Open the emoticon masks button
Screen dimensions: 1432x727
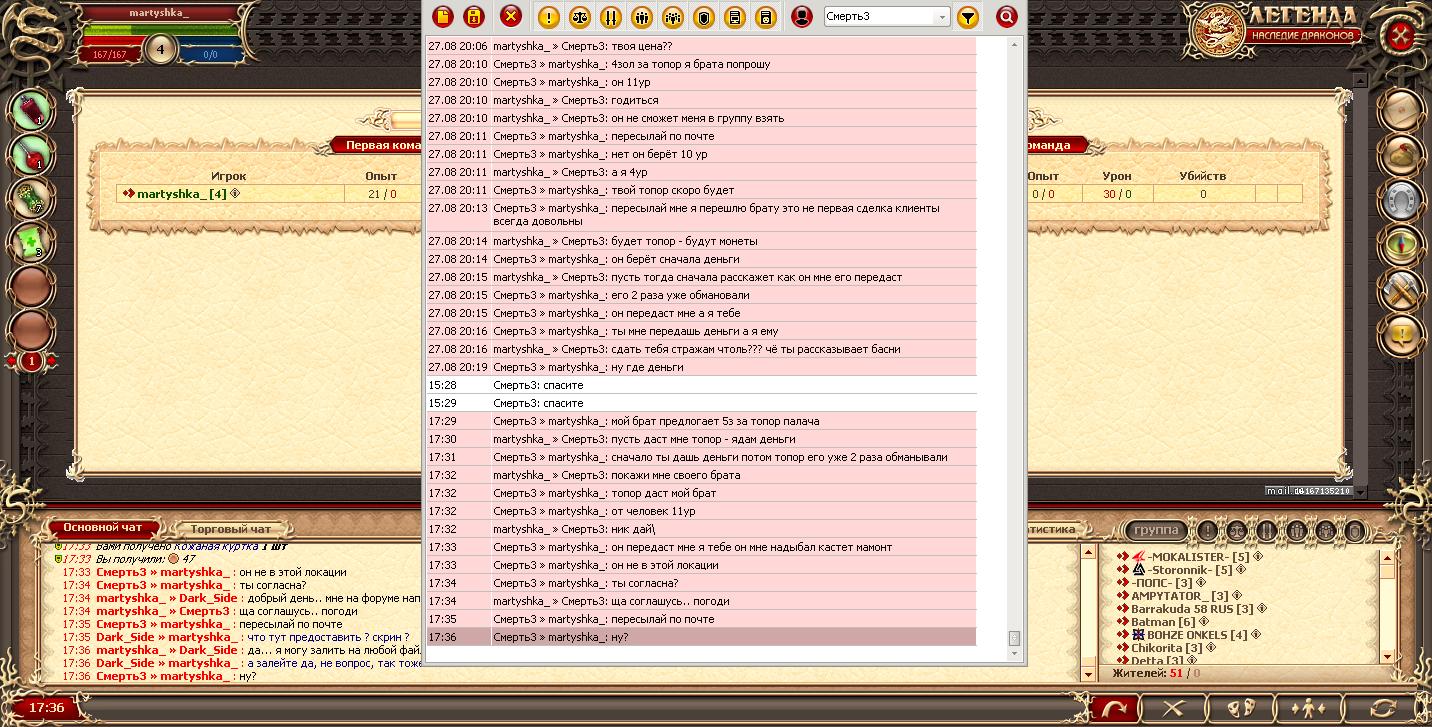point(1241,708)
